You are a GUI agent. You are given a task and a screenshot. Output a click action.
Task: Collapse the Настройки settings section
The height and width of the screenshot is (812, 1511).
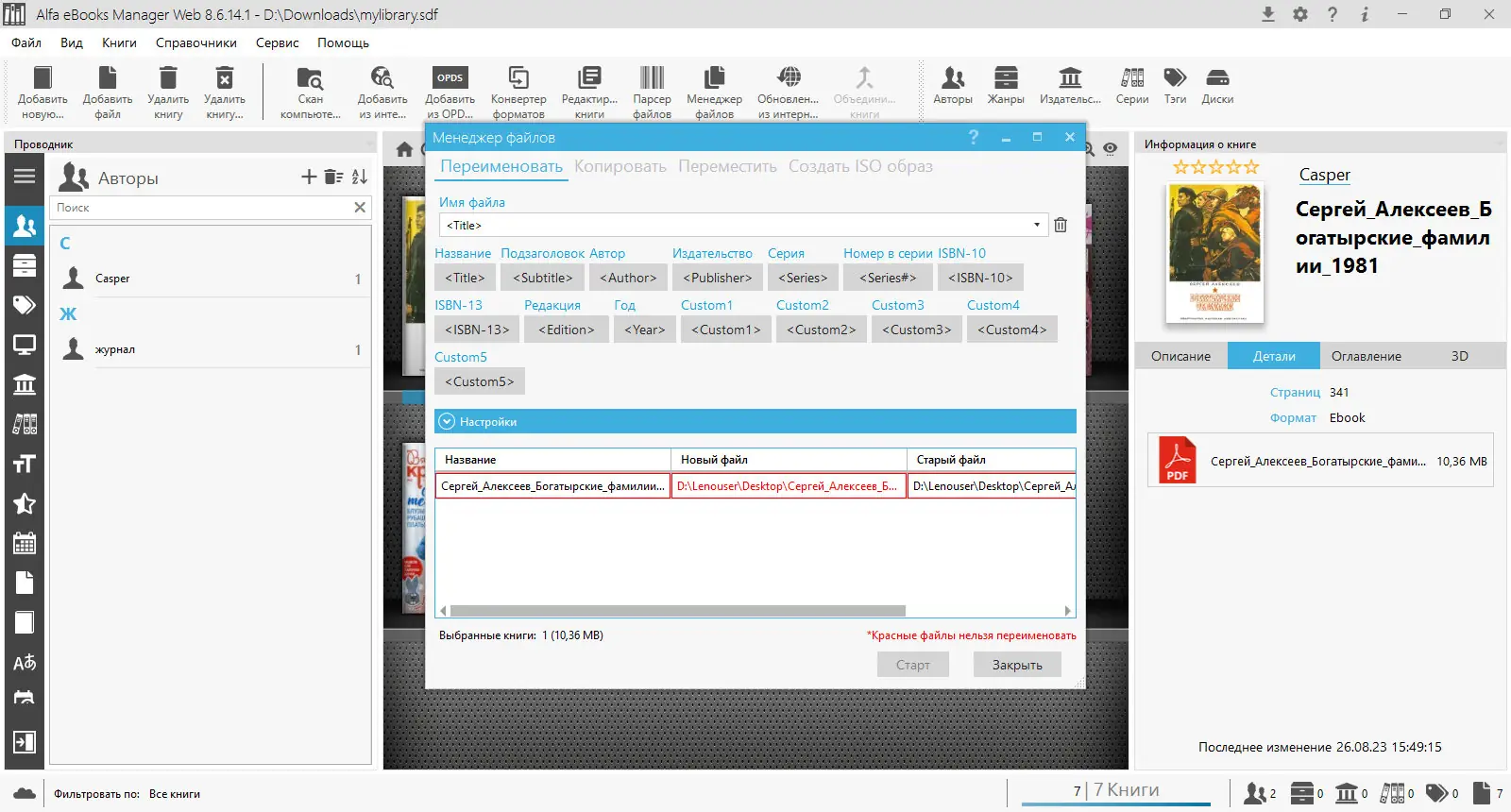(446, 422)
